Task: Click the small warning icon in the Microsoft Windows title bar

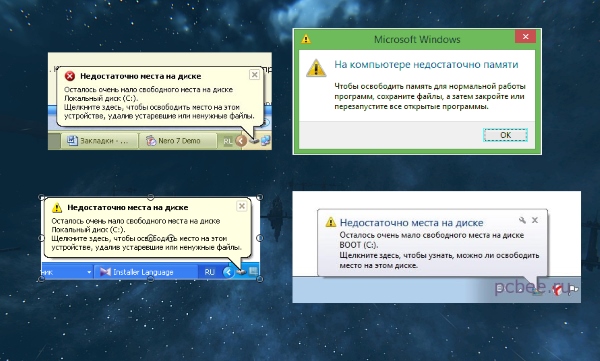Action: tap(306, 39)
